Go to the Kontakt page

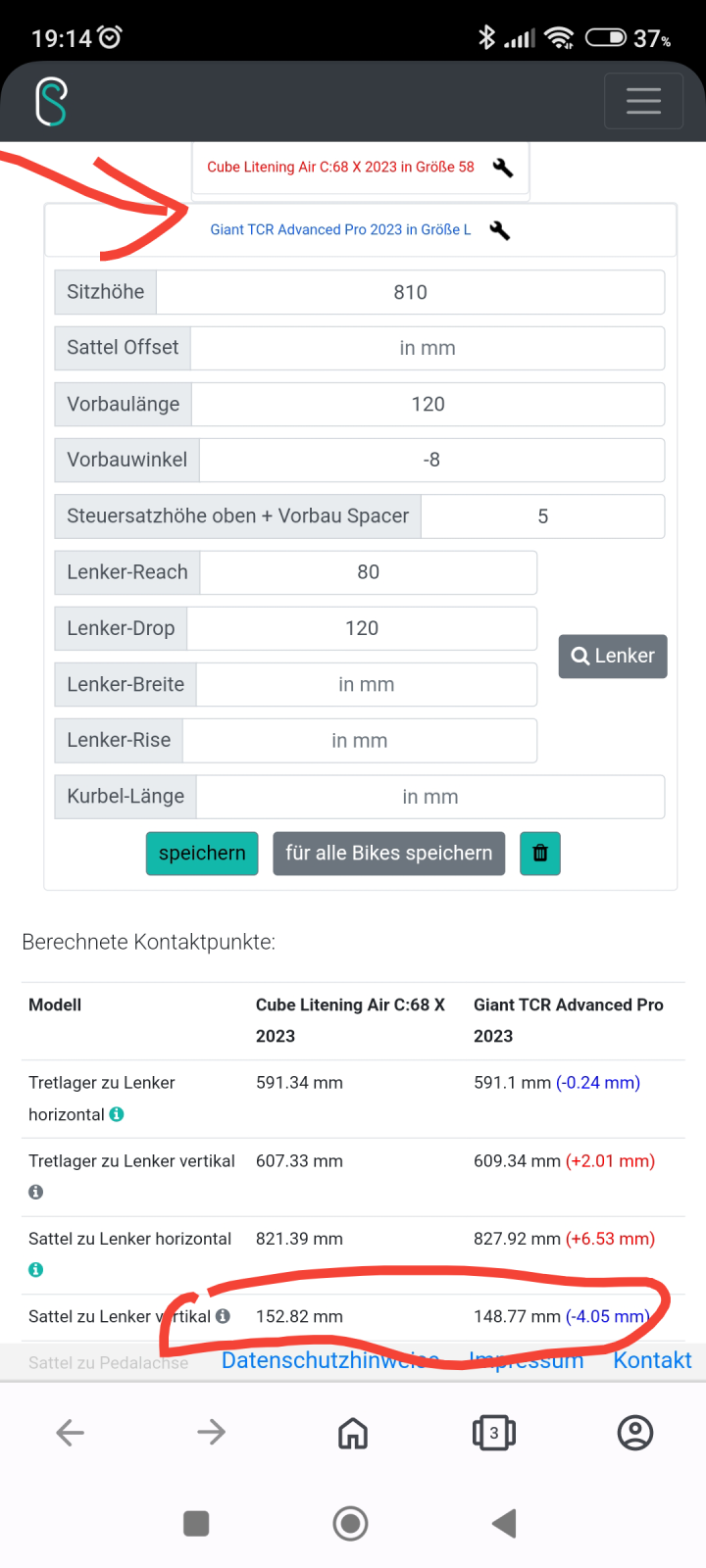tap(651, 1360)
